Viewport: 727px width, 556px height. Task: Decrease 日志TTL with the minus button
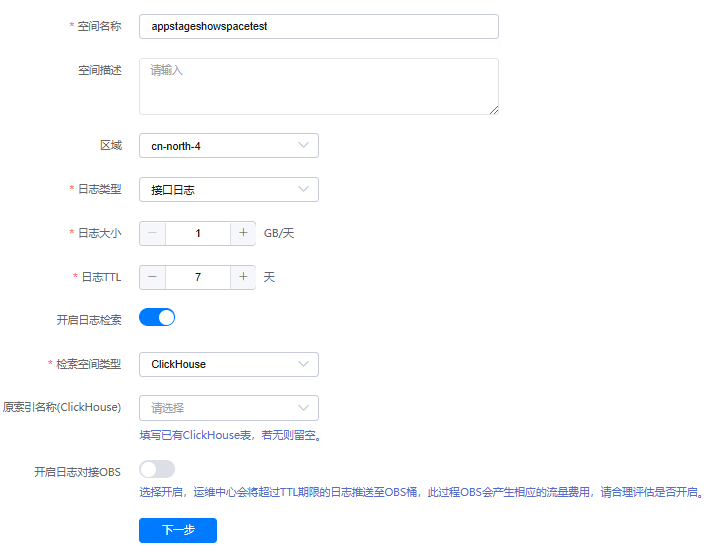[x=152, y=277]
